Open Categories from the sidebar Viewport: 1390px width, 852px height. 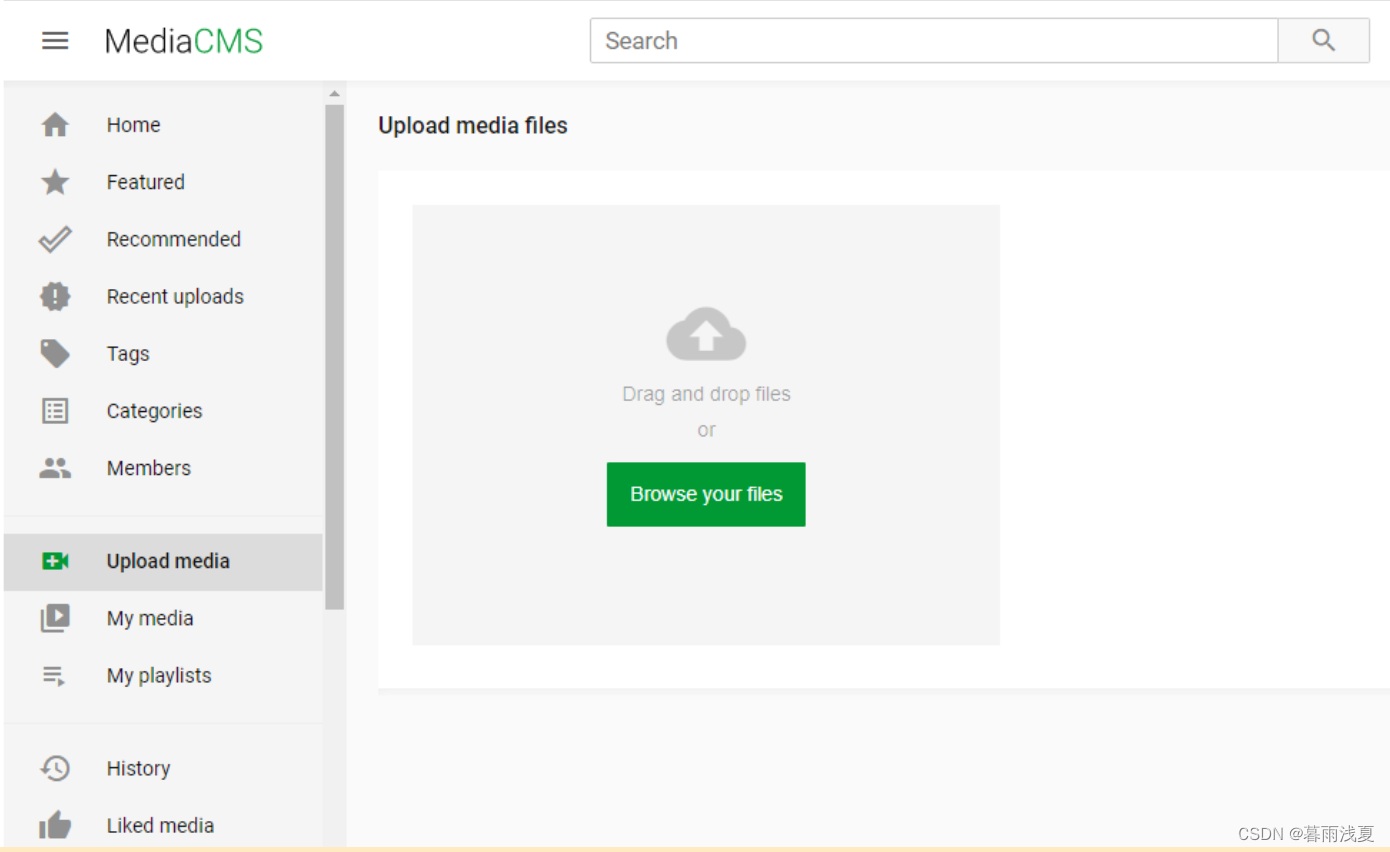pyautogui.click(x=163, y=411)
